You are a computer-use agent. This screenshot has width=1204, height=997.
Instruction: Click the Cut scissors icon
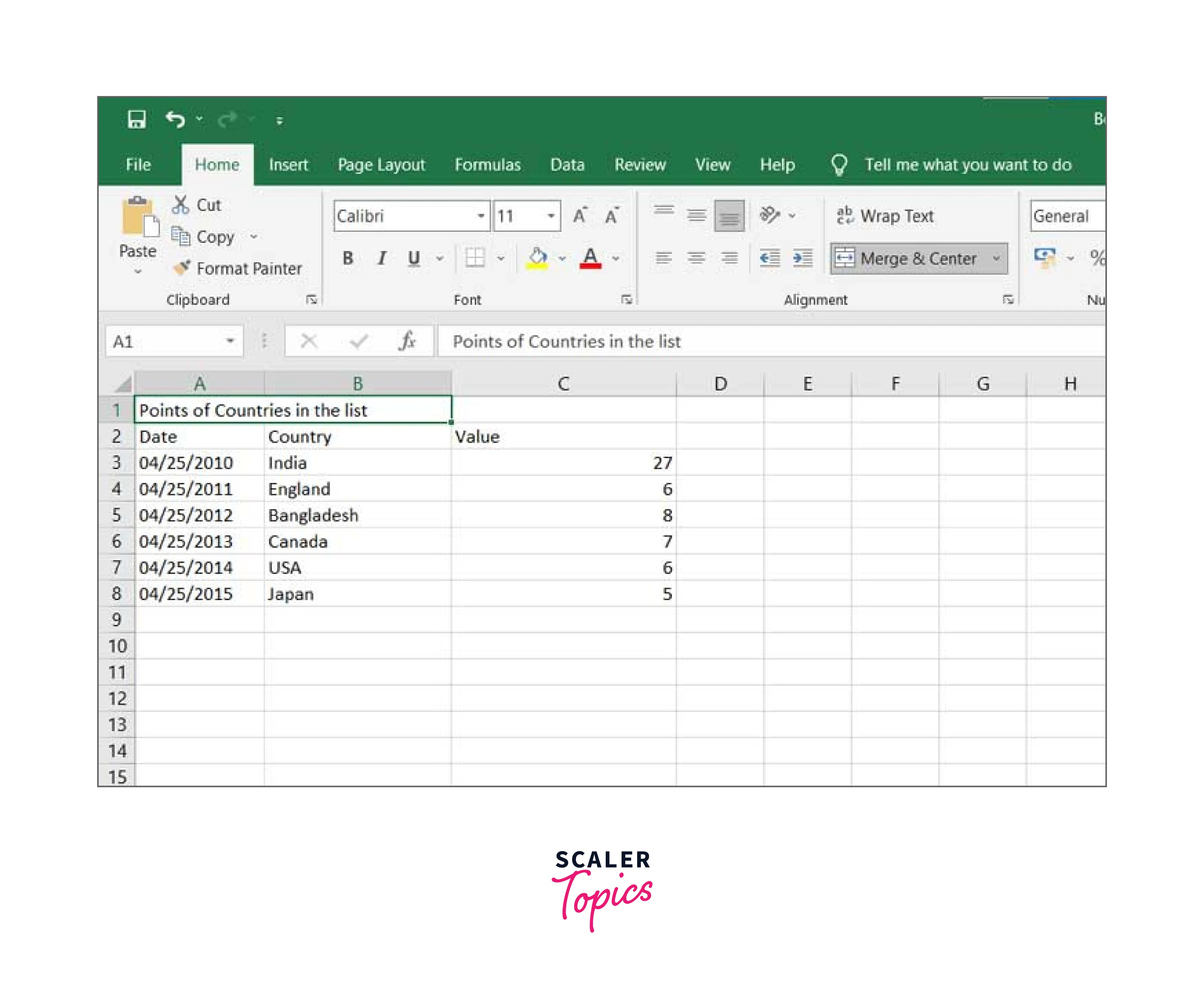181,205
